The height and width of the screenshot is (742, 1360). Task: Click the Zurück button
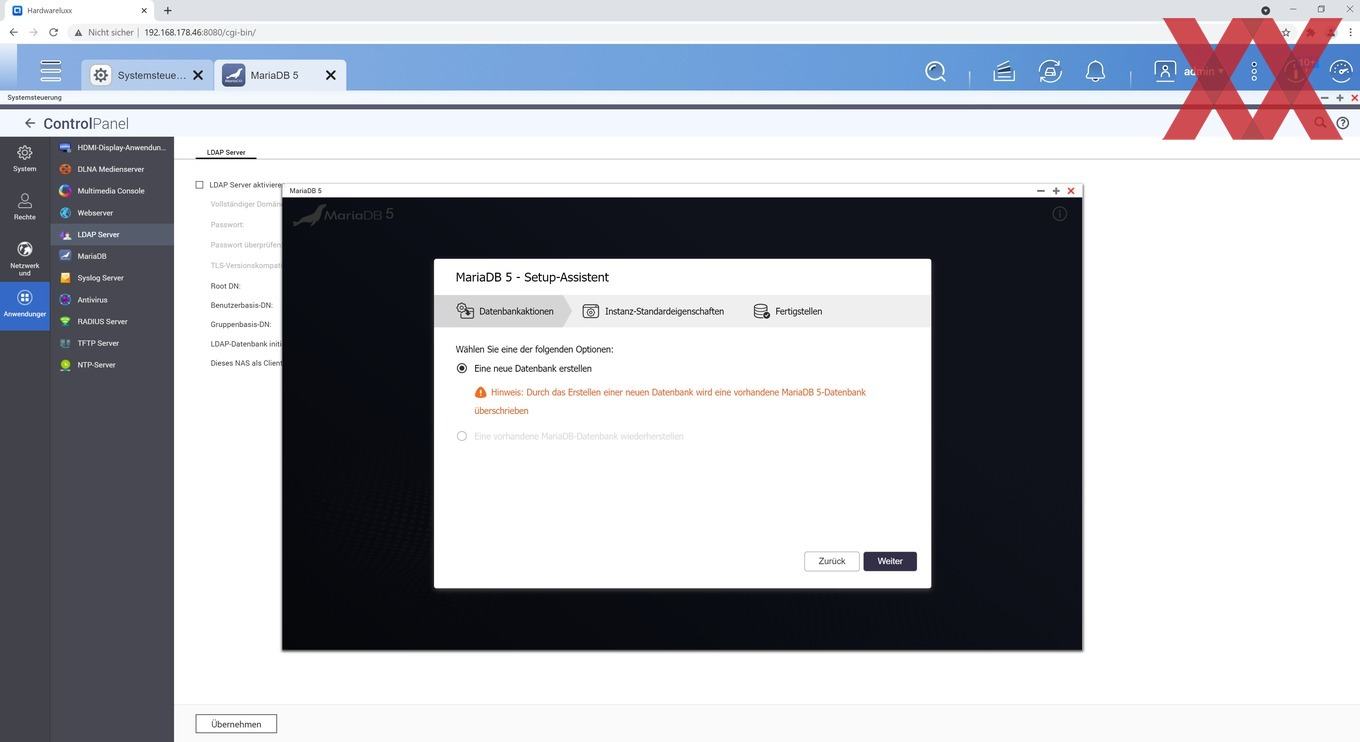(x=832, y=561)
